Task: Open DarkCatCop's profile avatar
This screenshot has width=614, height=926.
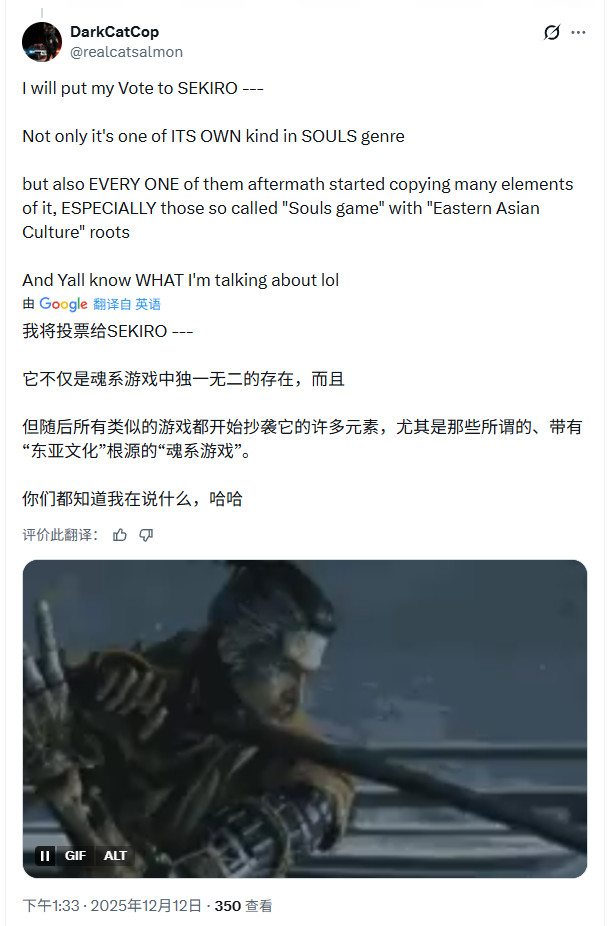Action: [42, 42]
